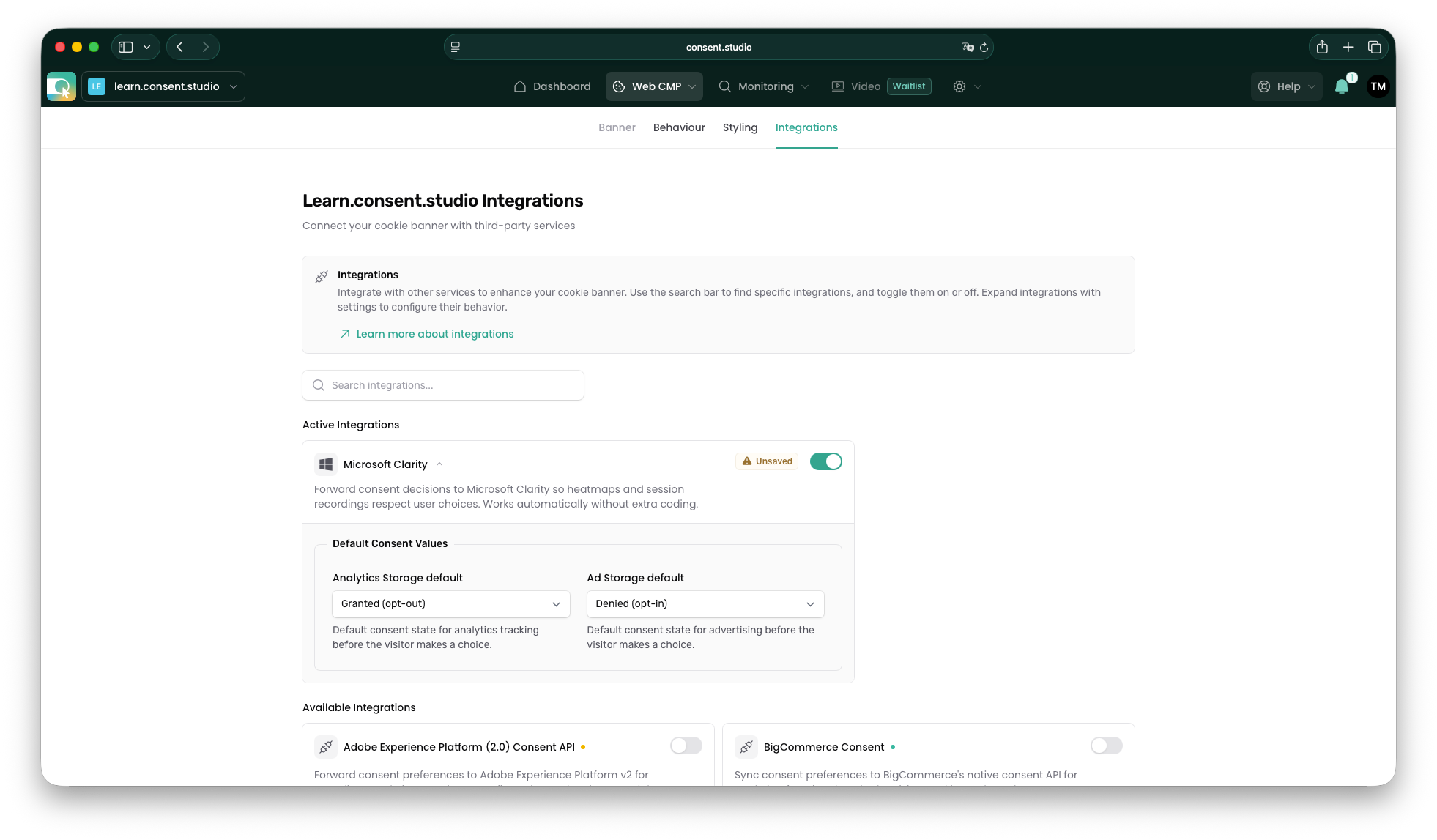The width and height of the screenshot is (1437, 840).
Task: Open the notifications bell
Action: pyautogui.click(x=1342, y=86)
